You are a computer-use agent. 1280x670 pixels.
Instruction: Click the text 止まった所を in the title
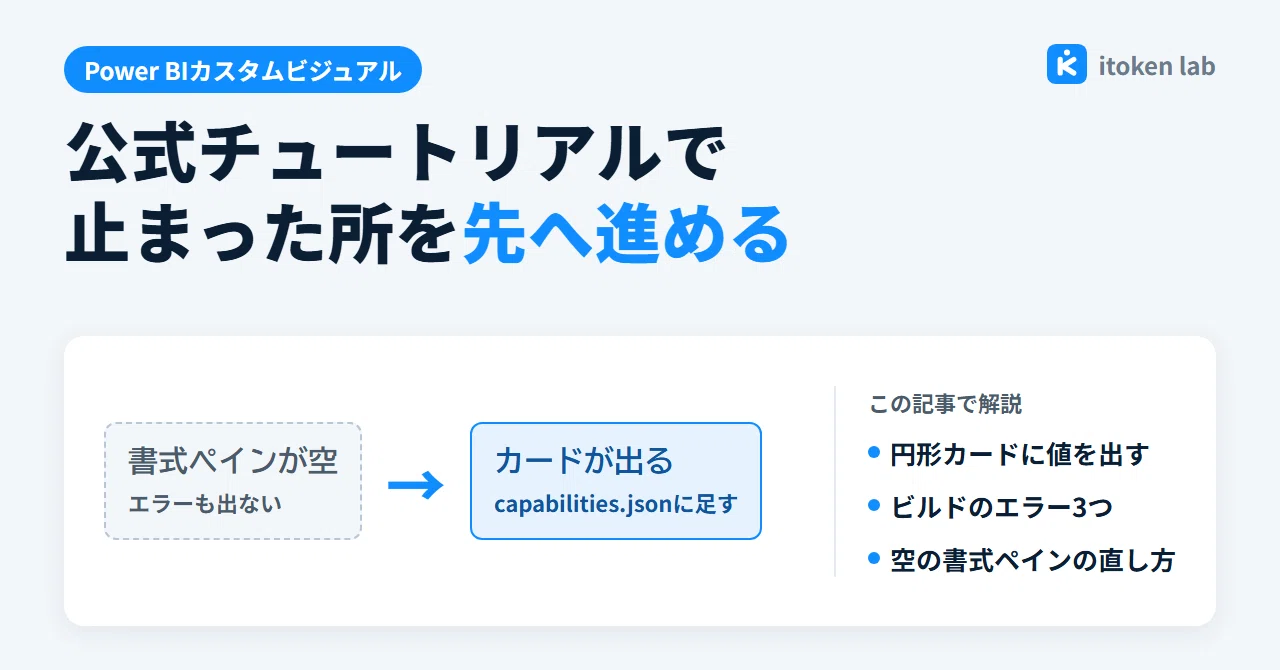262,236
